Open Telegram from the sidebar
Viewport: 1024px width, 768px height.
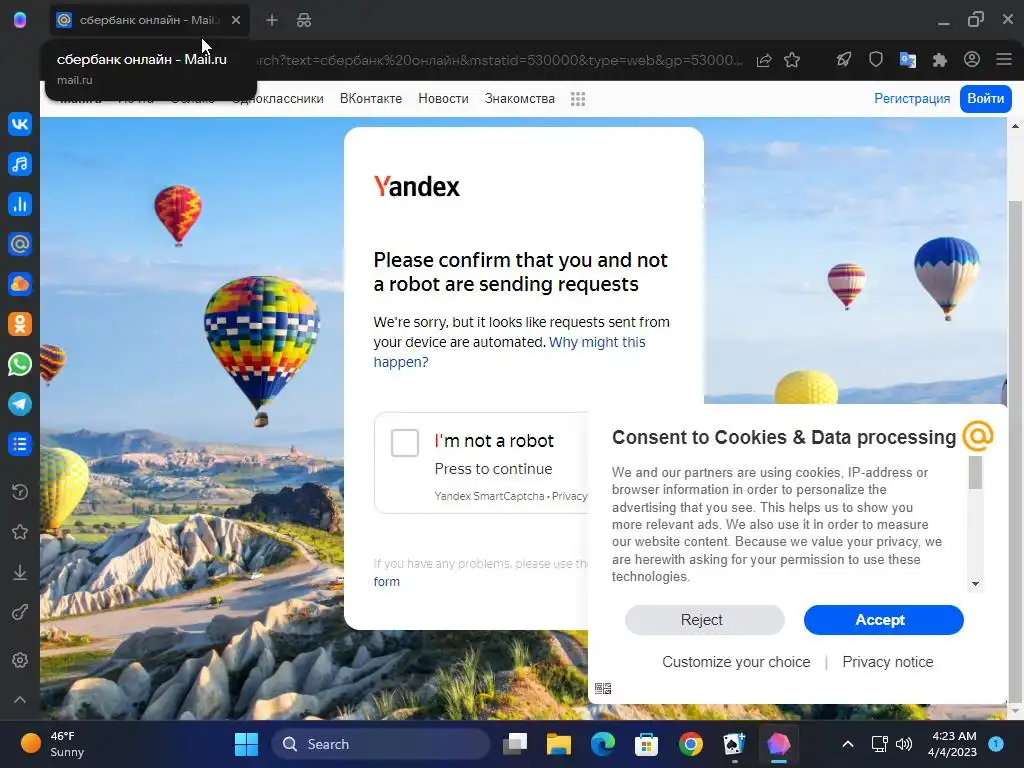(x=20, y=404)
